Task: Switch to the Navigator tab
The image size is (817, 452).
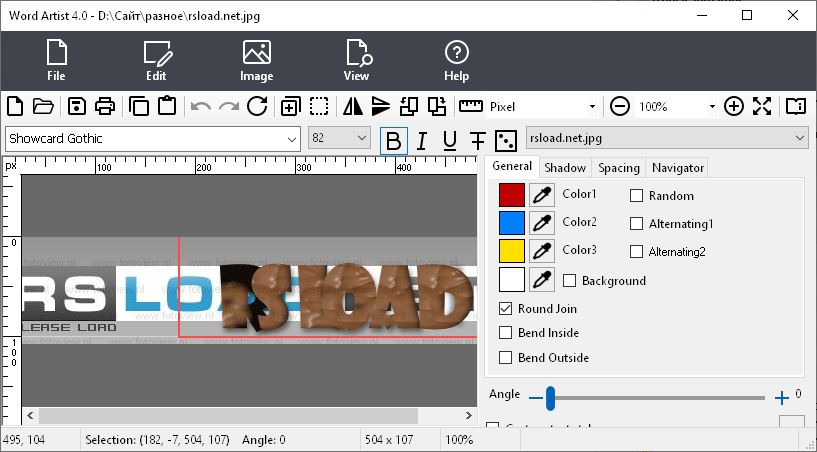Action: click(677, 168)
